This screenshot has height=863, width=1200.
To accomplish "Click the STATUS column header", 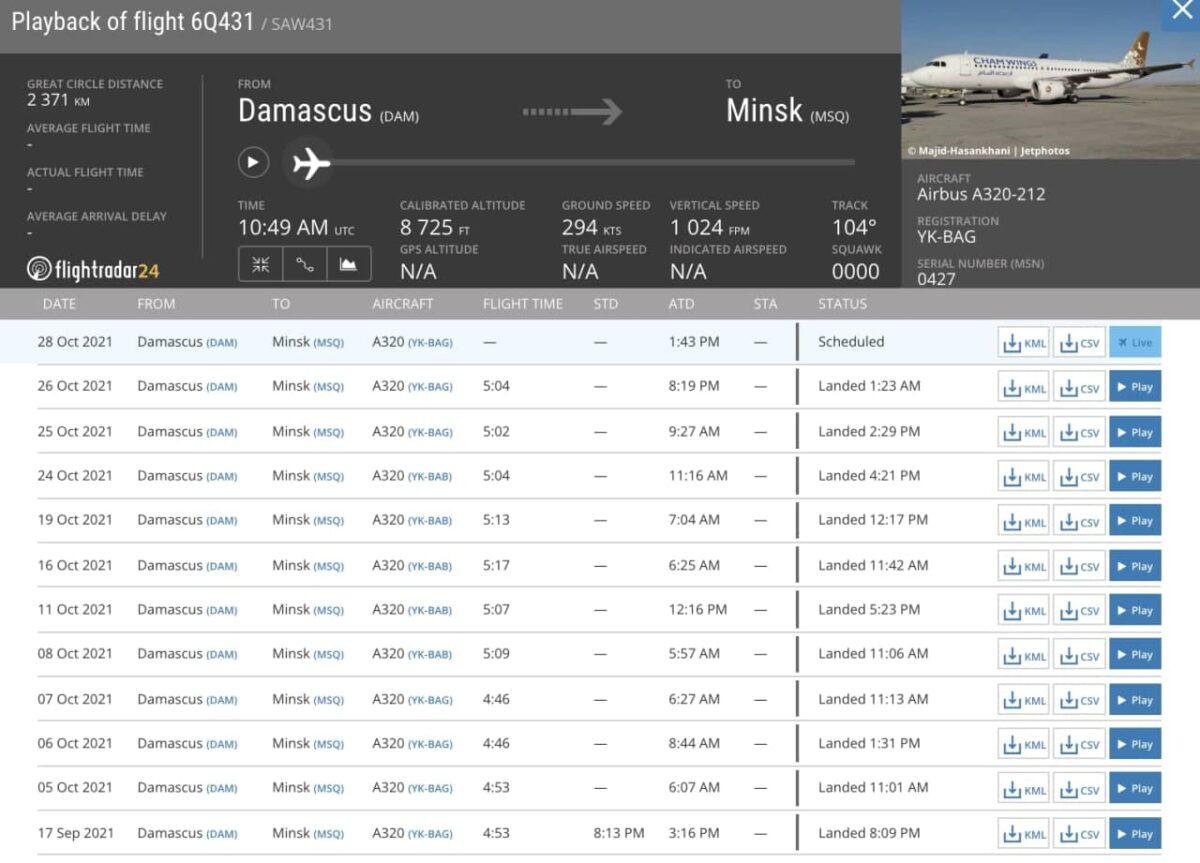I will pyautogui.click(x=842, y=304).
